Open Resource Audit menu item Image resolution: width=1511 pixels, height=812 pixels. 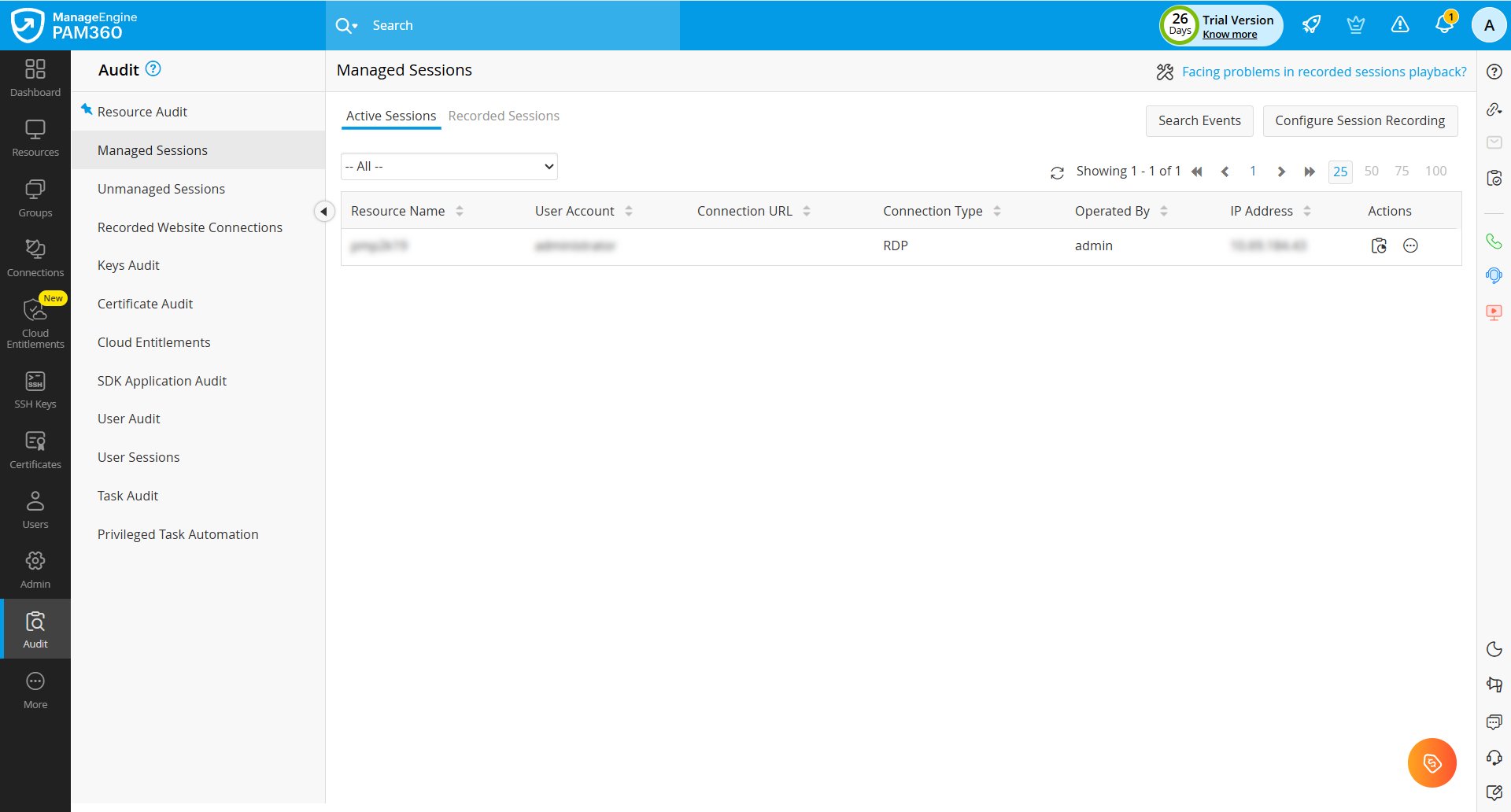click(x=142, y=112)
